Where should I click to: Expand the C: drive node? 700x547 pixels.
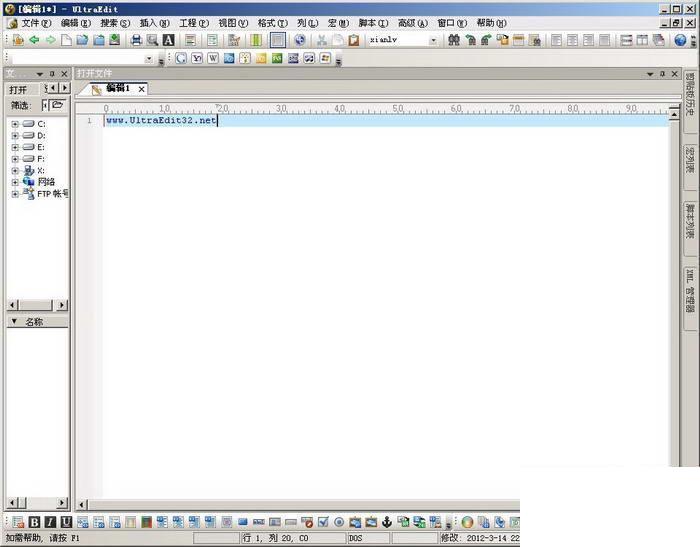pos(15,124)
